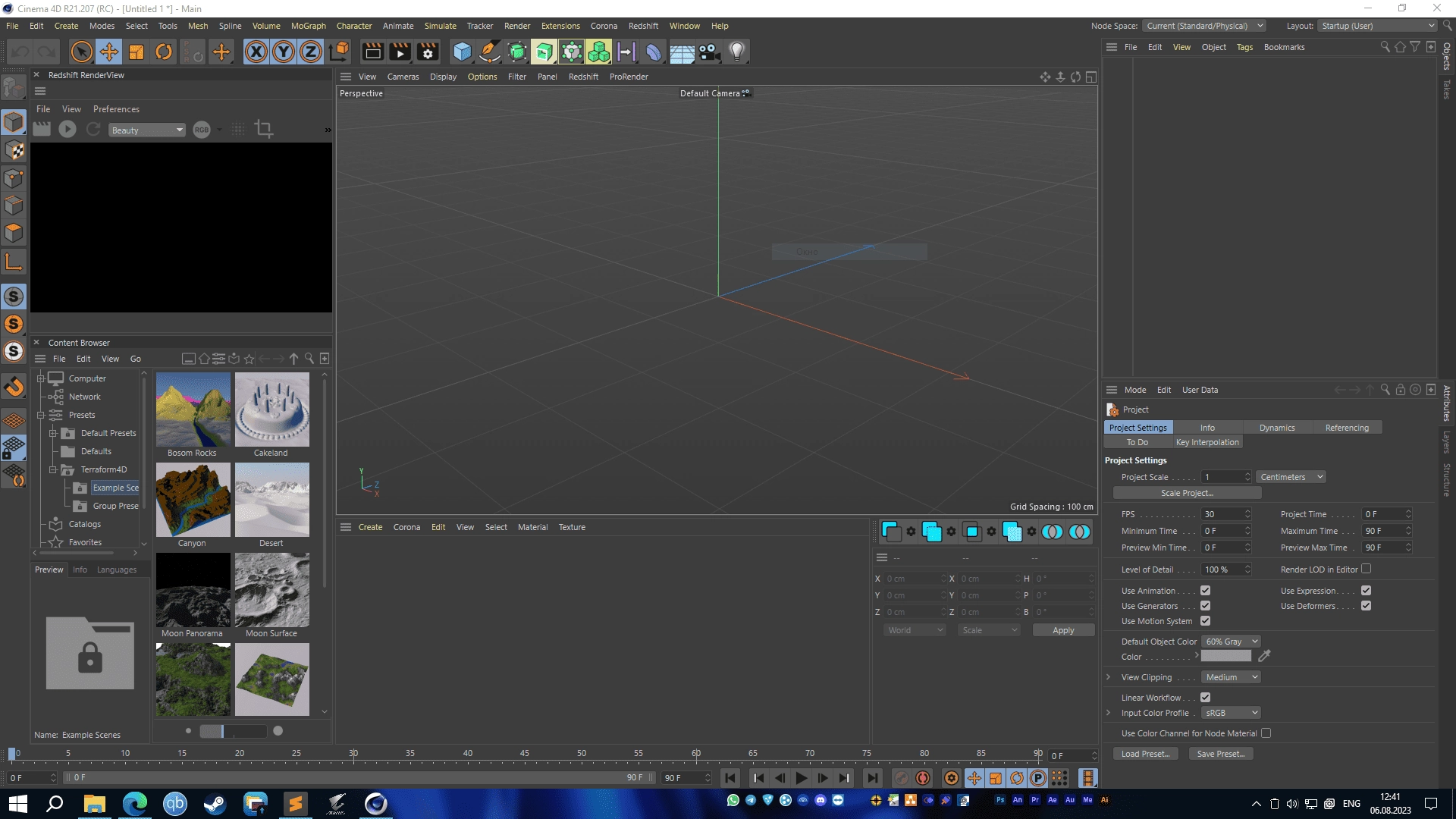
Task: Start Redshift IPR render play button
Action: coord(67,129)
